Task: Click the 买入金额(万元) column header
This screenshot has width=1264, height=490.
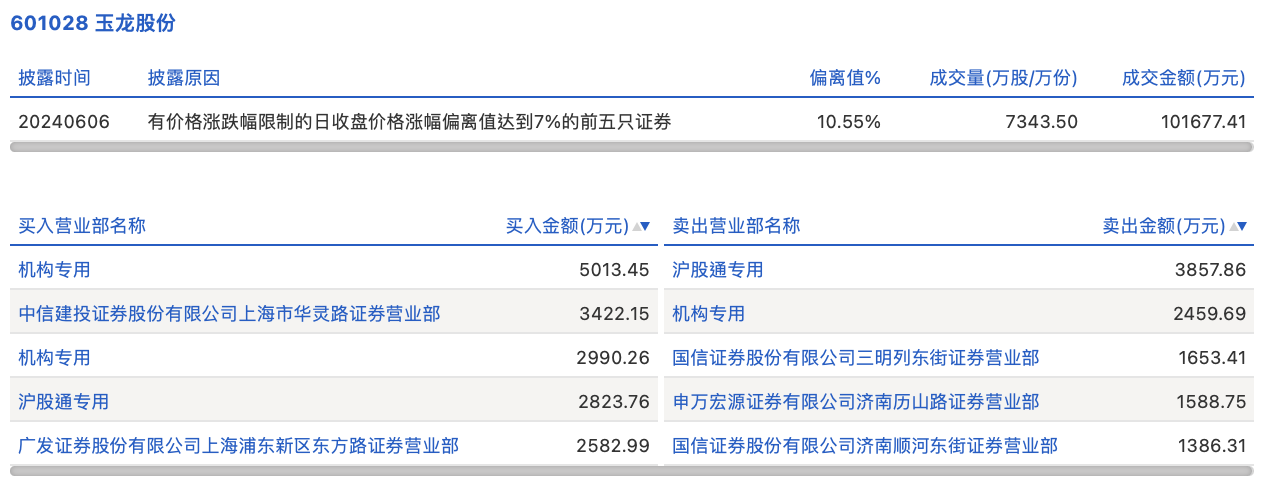Action: click(567, 226)
